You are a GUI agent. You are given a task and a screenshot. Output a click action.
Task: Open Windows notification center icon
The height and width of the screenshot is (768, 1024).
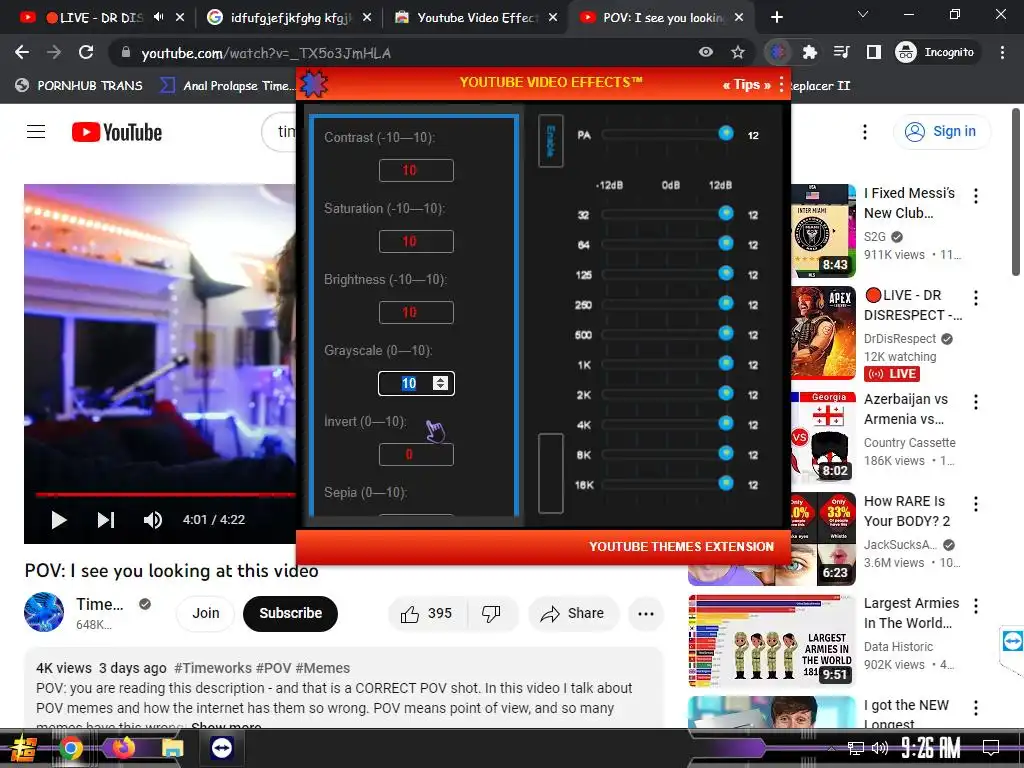pos(991,748)
